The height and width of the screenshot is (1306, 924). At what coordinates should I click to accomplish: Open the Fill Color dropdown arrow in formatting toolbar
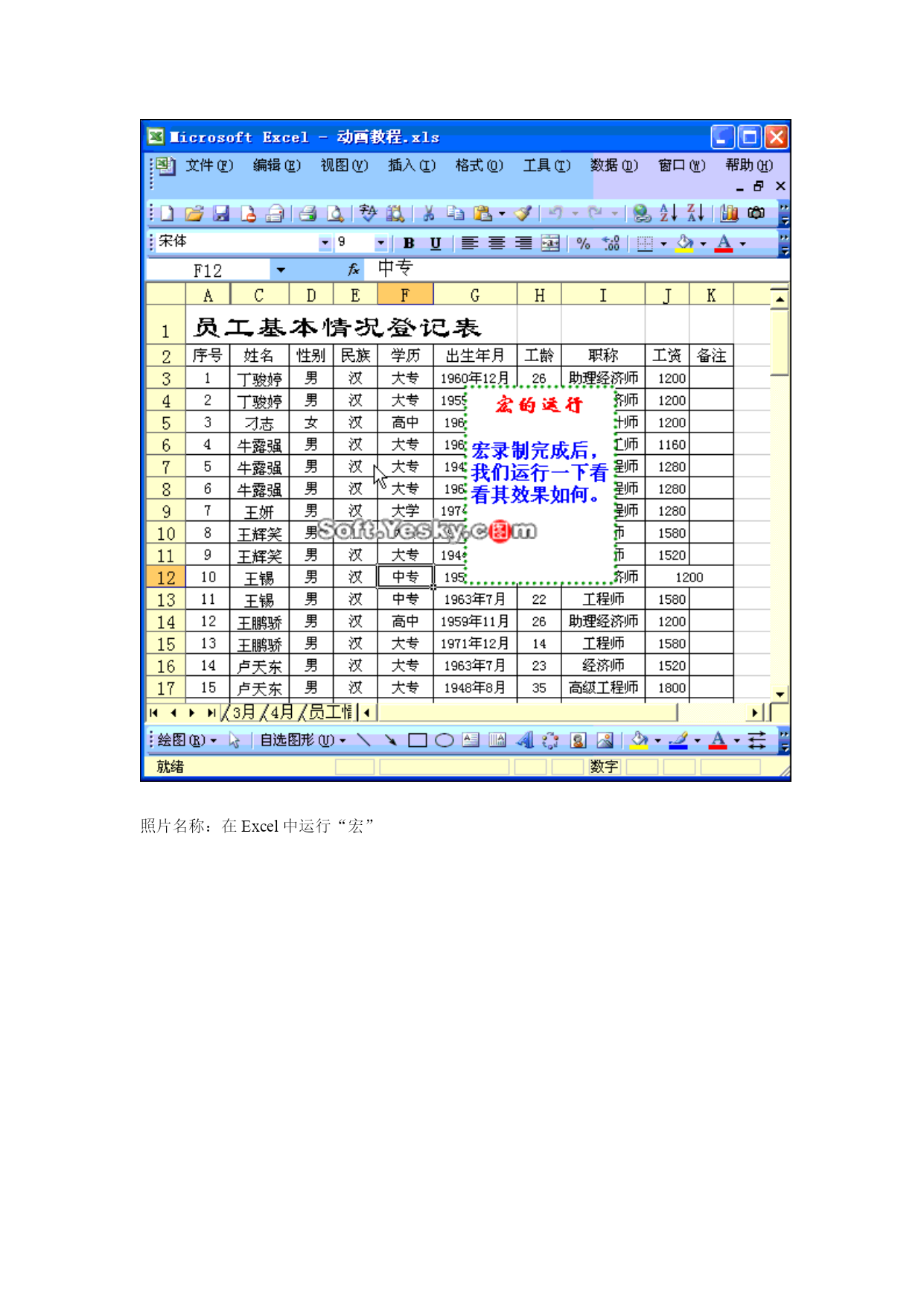(x=703, y=243)
